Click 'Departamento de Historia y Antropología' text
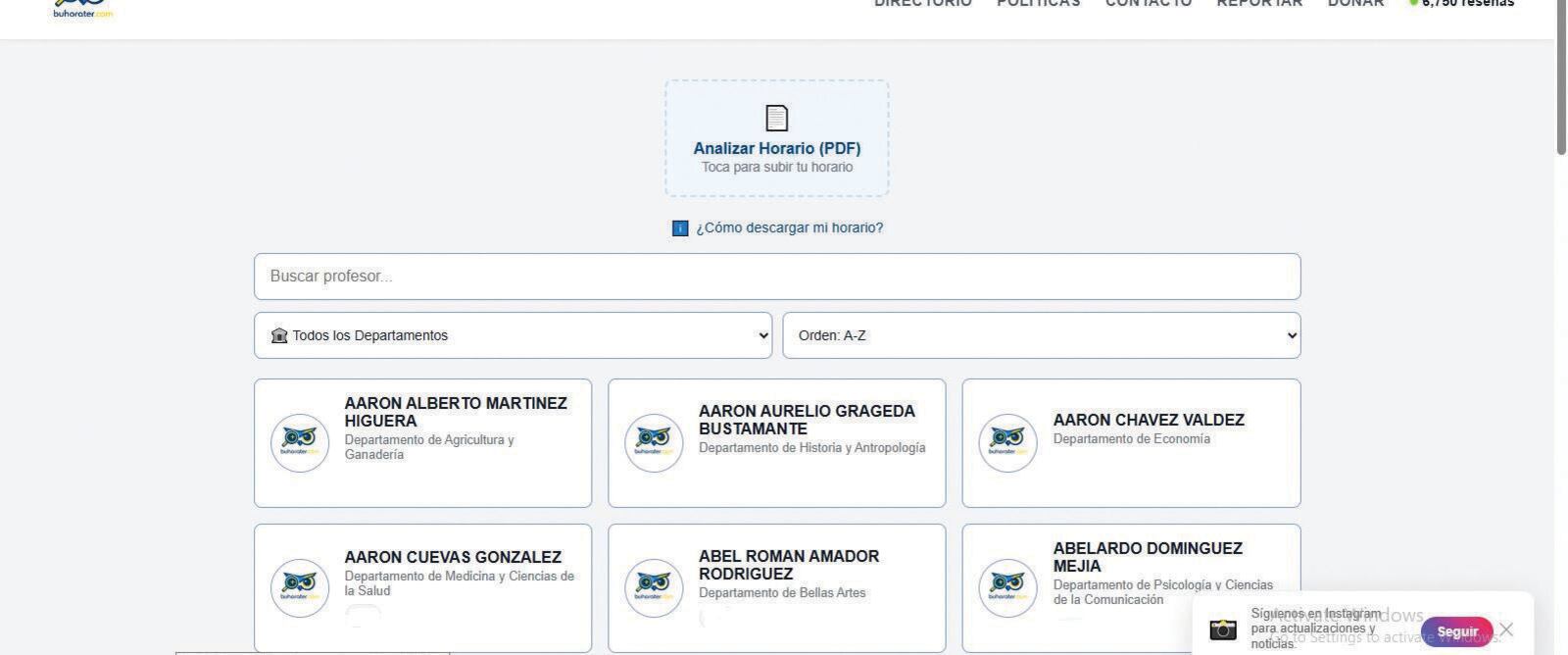Image resolution: width=1568 pixels, height=655 pixels. (811, 448)
